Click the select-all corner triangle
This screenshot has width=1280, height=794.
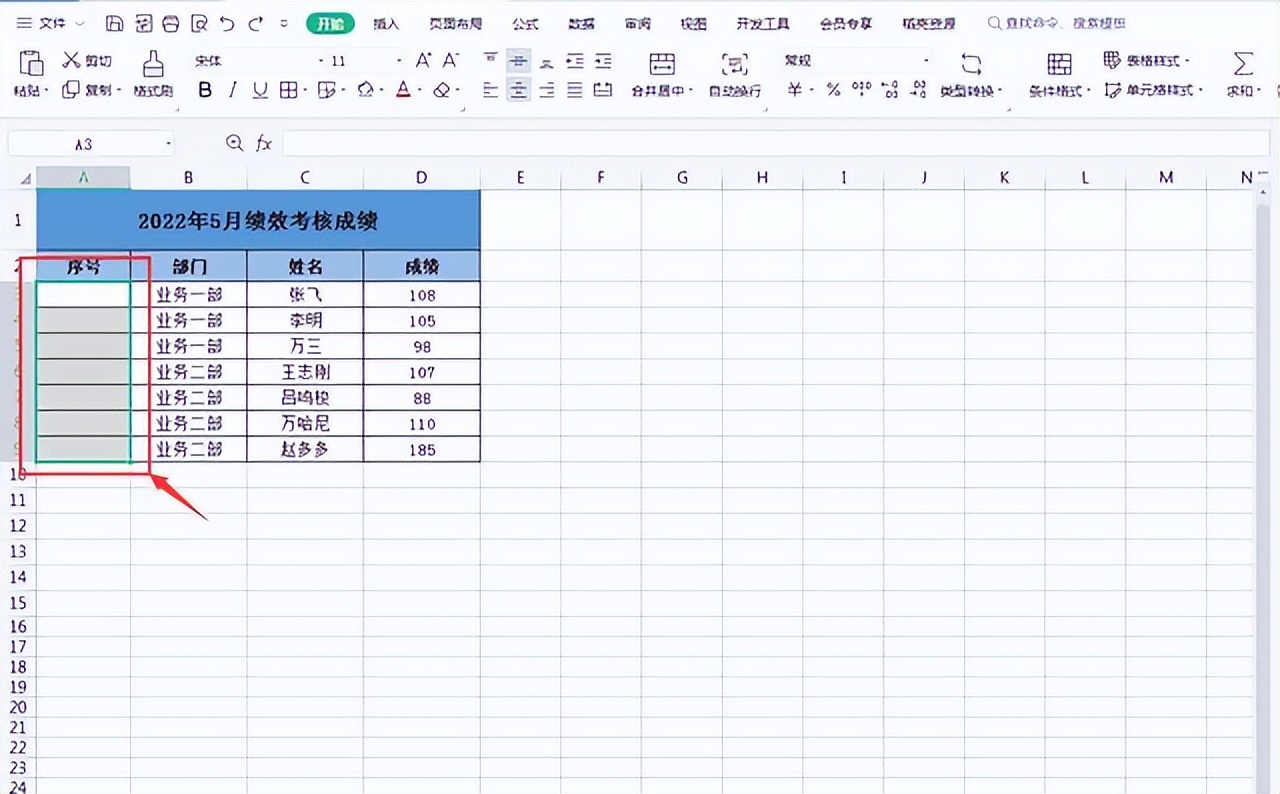[25, 179]
